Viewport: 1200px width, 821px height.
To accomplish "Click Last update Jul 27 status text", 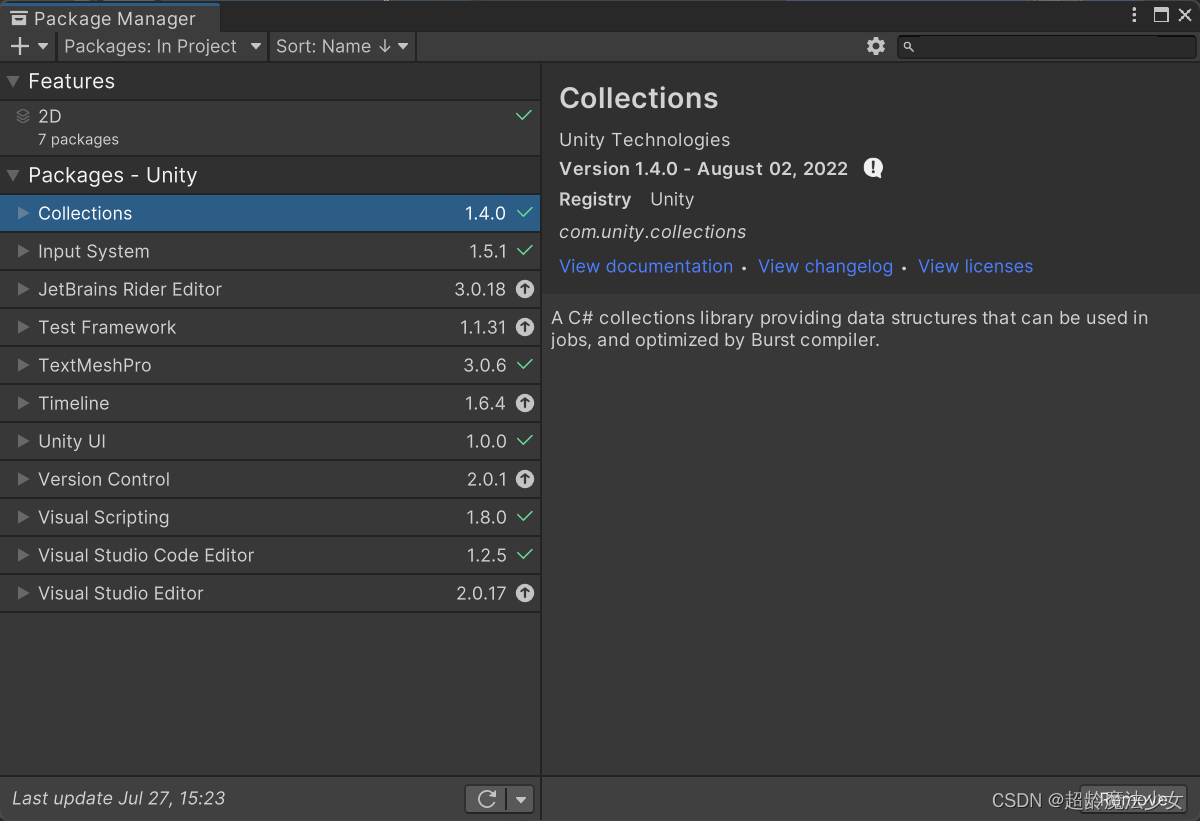I will (x=118, y=798).
